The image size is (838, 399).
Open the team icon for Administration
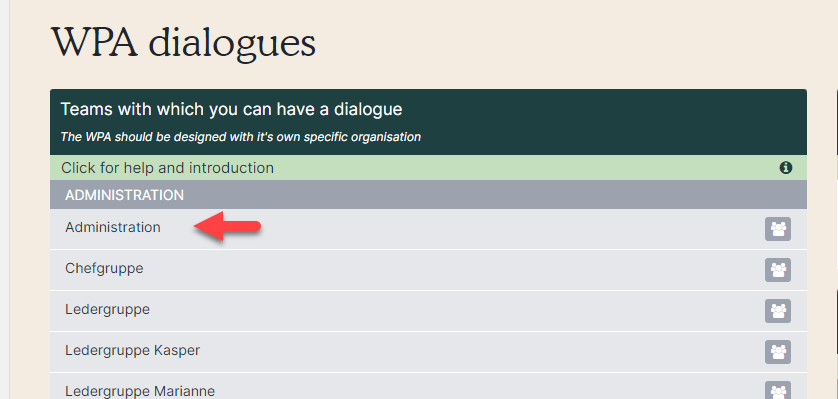778,229
